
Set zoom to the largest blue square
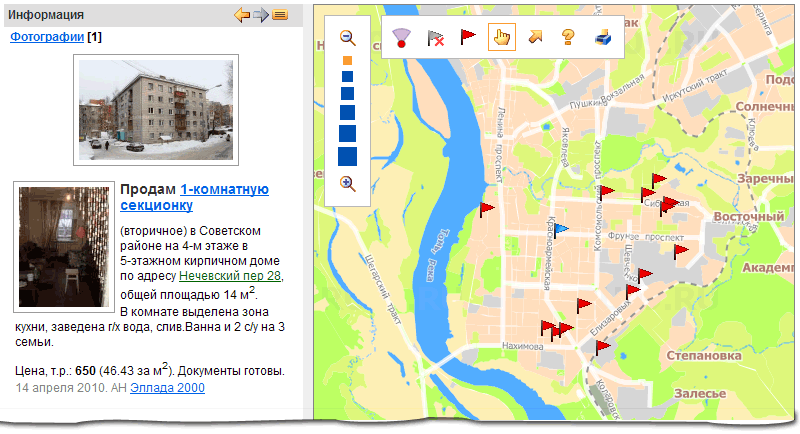coord(347,156)
